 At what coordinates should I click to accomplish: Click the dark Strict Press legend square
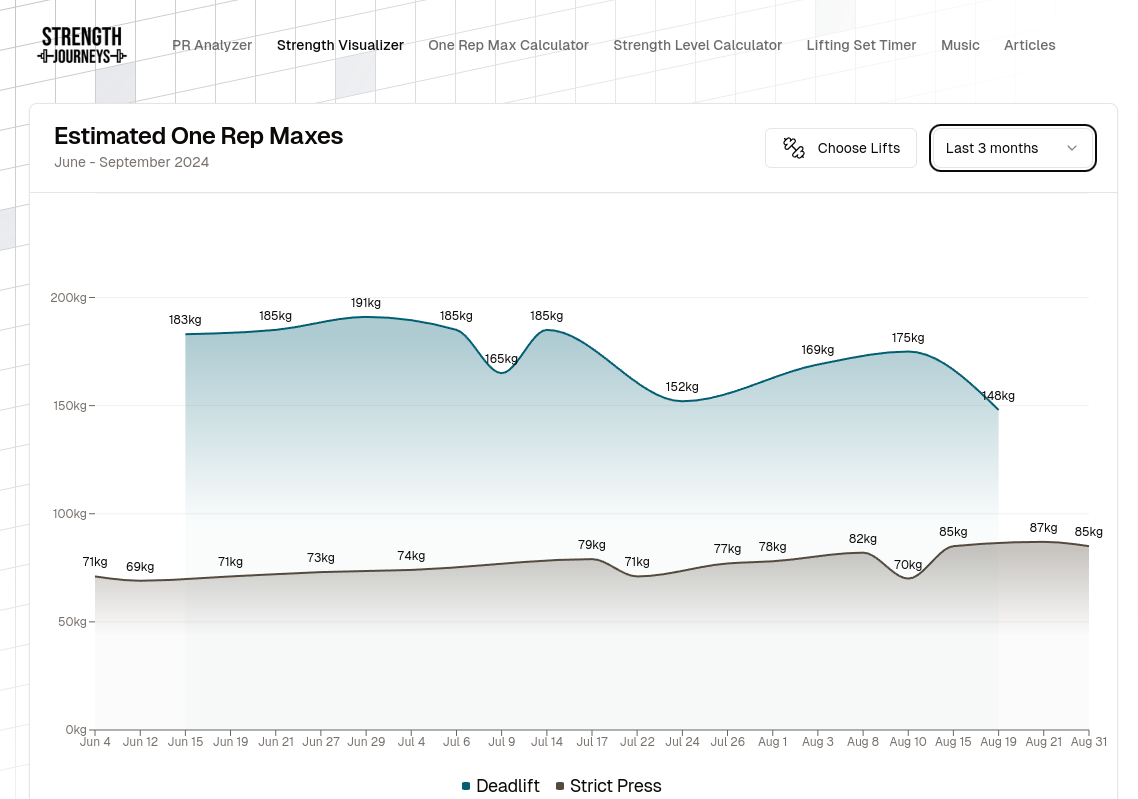click(x=559, y=786)
